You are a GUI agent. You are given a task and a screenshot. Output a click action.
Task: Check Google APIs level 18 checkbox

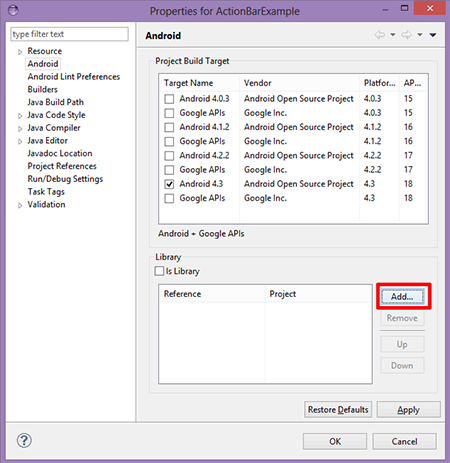(x=169, y=198)
